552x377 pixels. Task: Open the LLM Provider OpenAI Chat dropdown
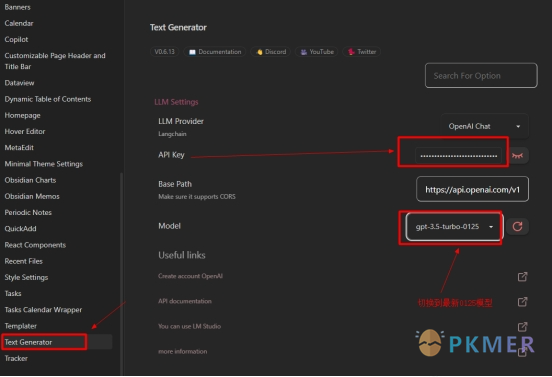(x=484, y=126)
